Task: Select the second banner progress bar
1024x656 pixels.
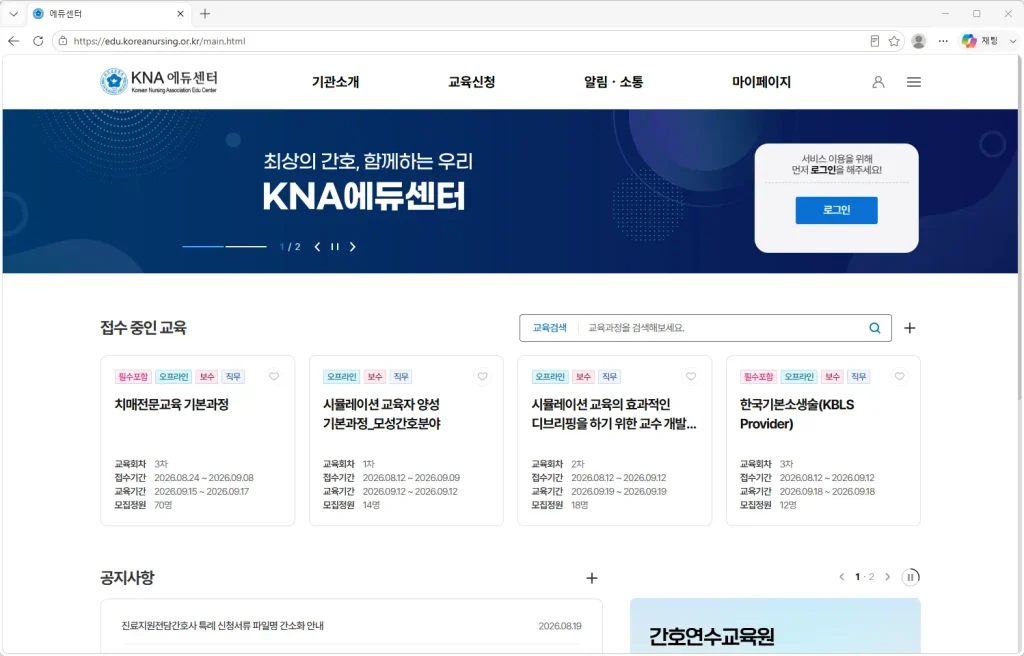Action: (x=246, y=246)
